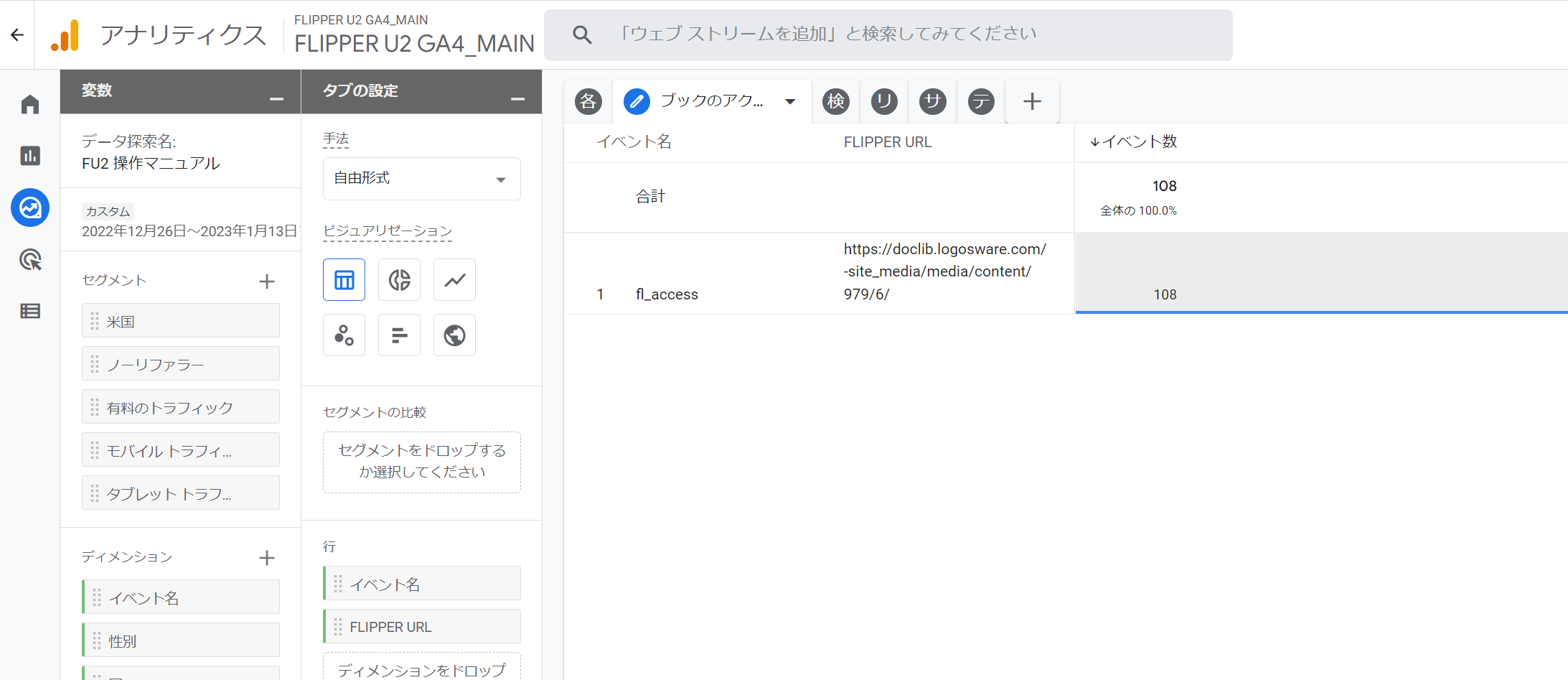Minimize the 変数 panel

[276, 99]
